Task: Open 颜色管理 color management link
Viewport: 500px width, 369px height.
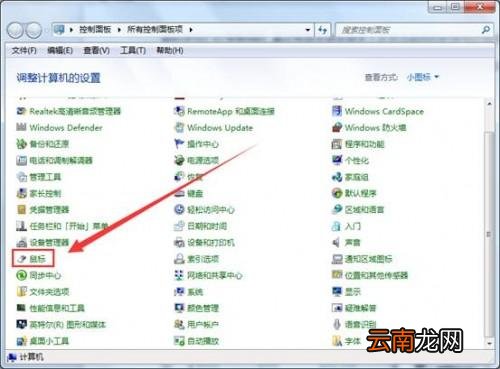Action: 203,308
